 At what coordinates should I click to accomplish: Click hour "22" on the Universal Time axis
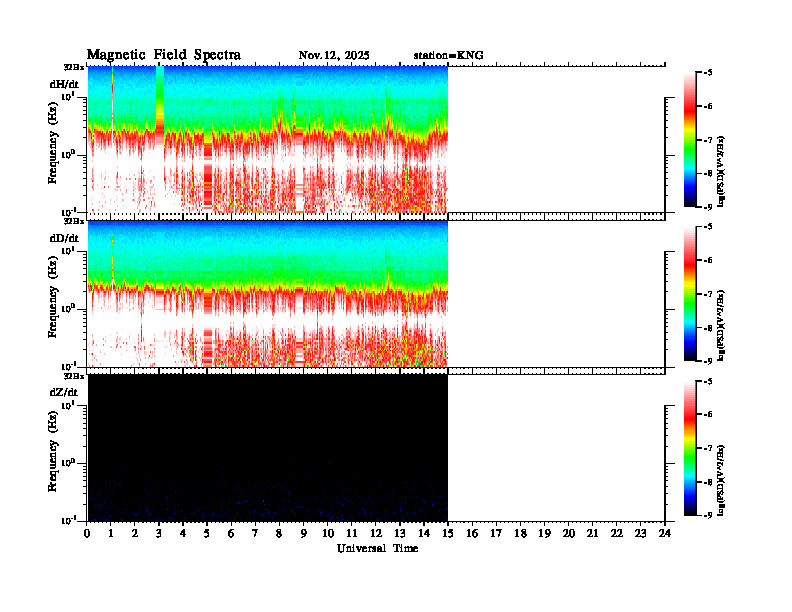pos(617,534)
